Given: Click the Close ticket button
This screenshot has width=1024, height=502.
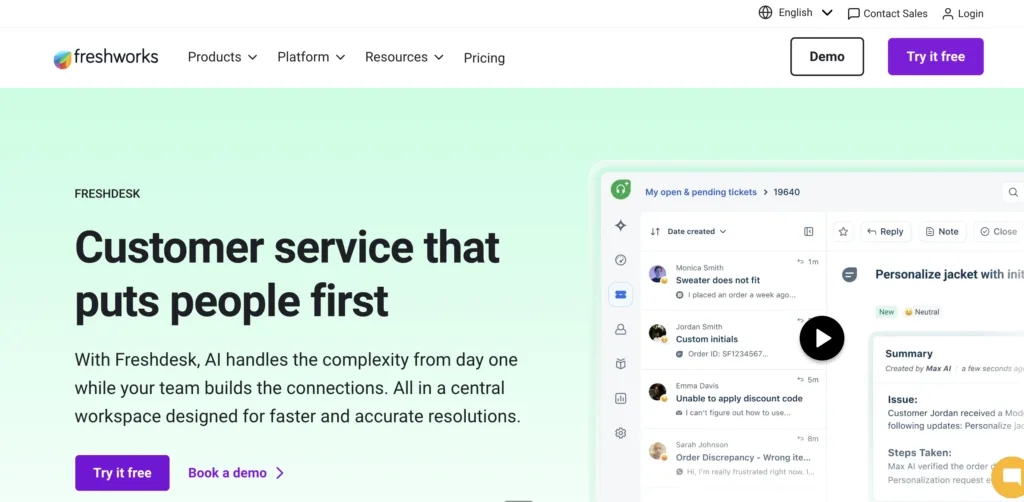Looking at the screenshot, I should pos(999,231).
